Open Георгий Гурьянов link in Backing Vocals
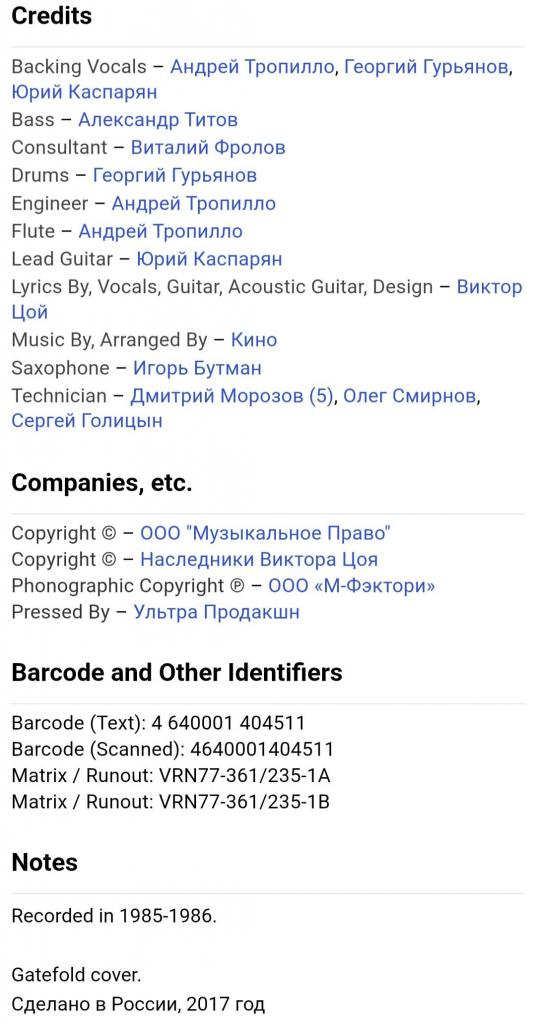The width and height of the screenshot is (536, 1024). [426, 67]
